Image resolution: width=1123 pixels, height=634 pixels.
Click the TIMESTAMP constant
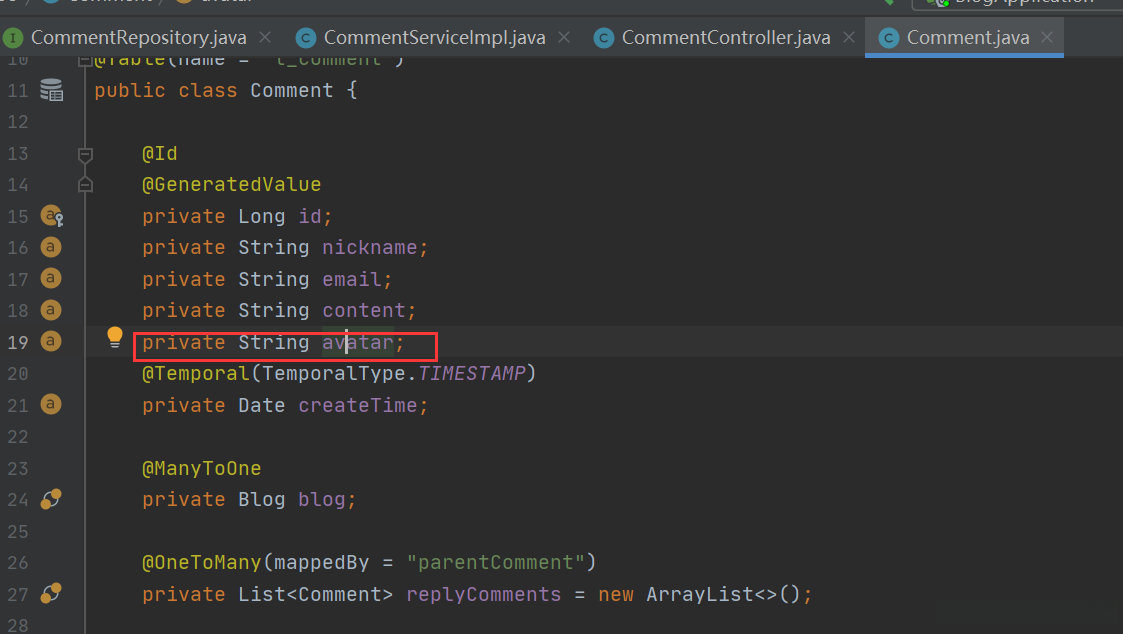[x=471, y=374]
